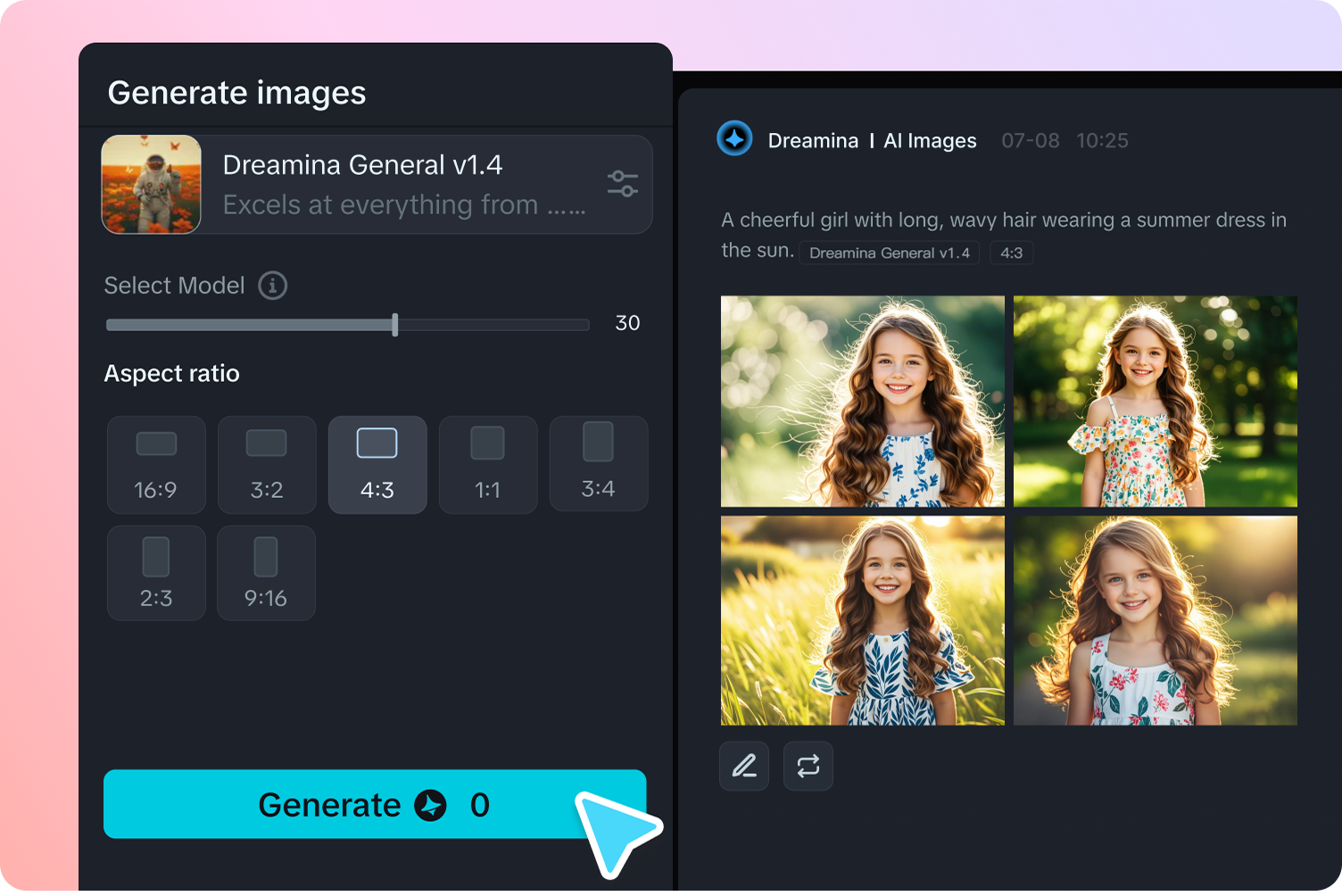1342x896 pixels.
Task: Edit the prompt using the pencil icon
Action: [743, 766]
